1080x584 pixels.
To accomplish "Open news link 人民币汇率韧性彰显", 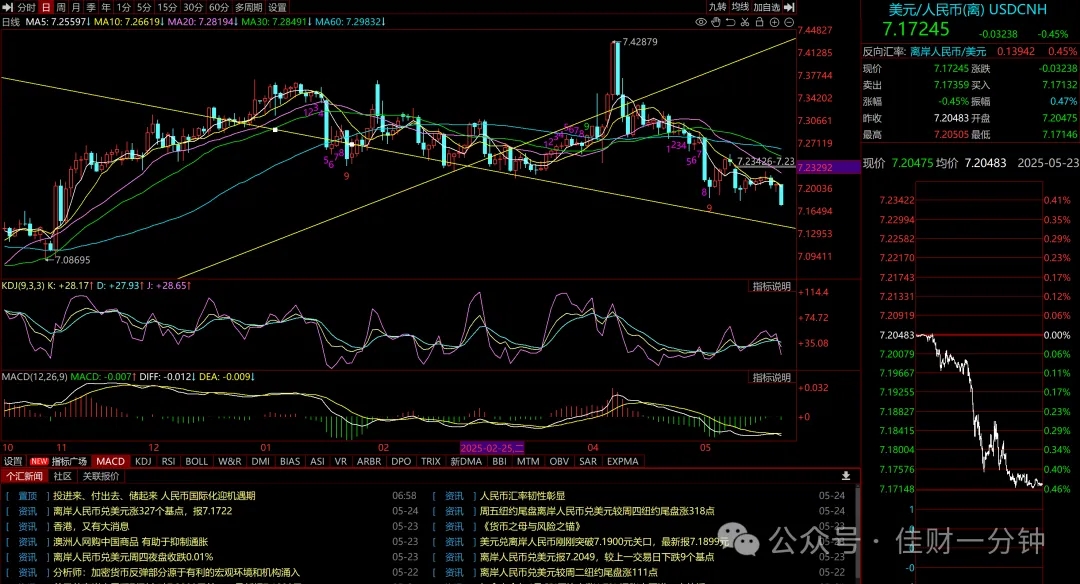I will pyautogui.click(x=522, y=496).
